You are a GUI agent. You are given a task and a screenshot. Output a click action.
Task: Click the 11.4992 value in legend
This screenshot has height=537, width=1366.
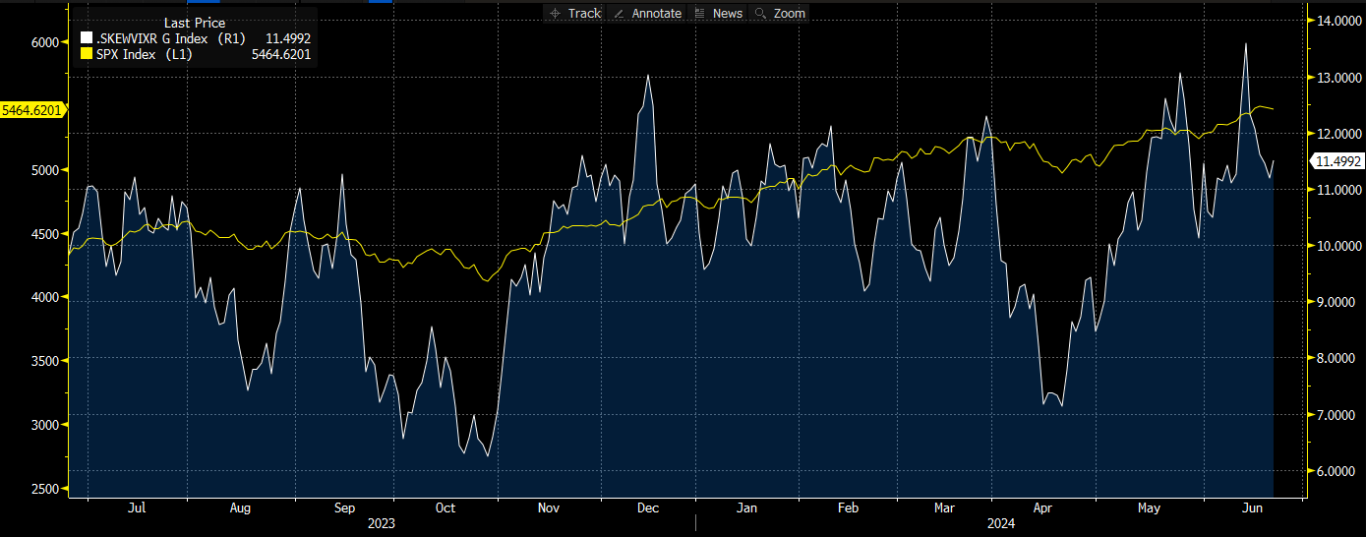point(286,39)
